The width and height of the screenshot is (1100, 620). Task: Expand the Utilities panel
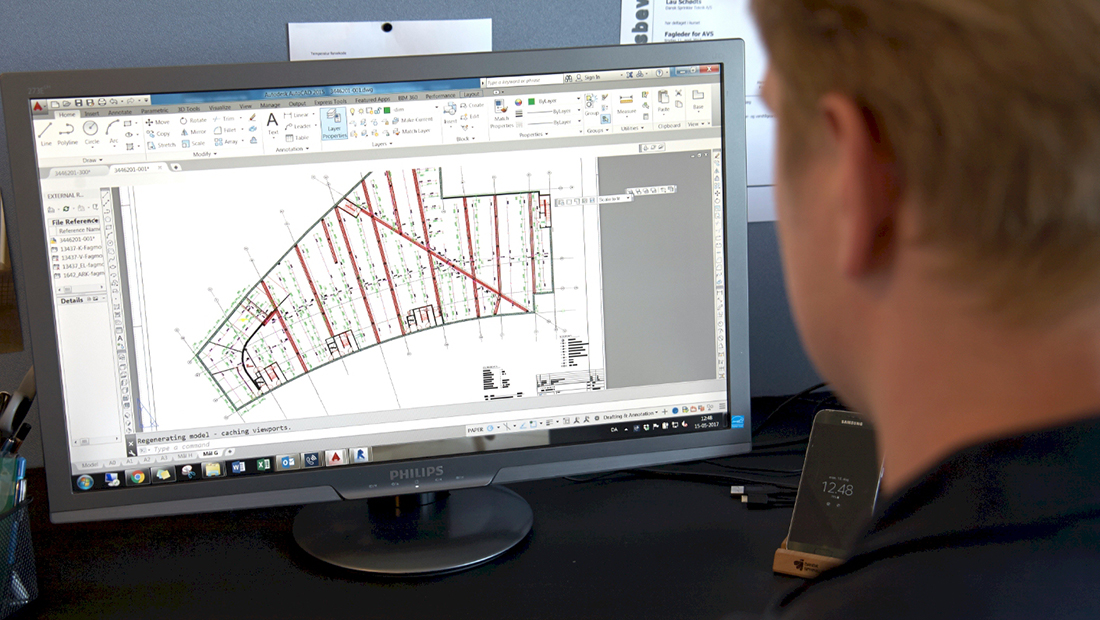pyautogui.click(x=631, y=128)
